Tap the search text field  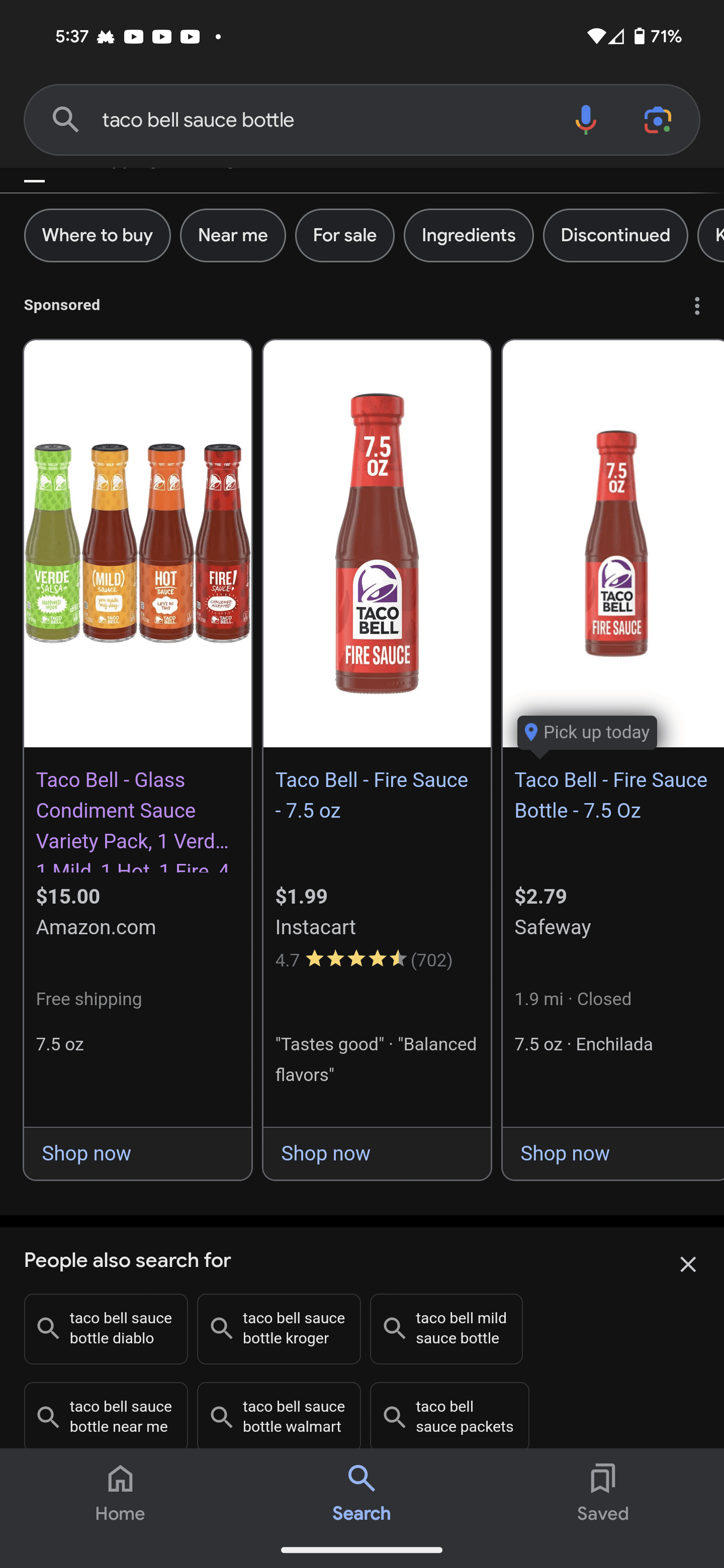317,120
